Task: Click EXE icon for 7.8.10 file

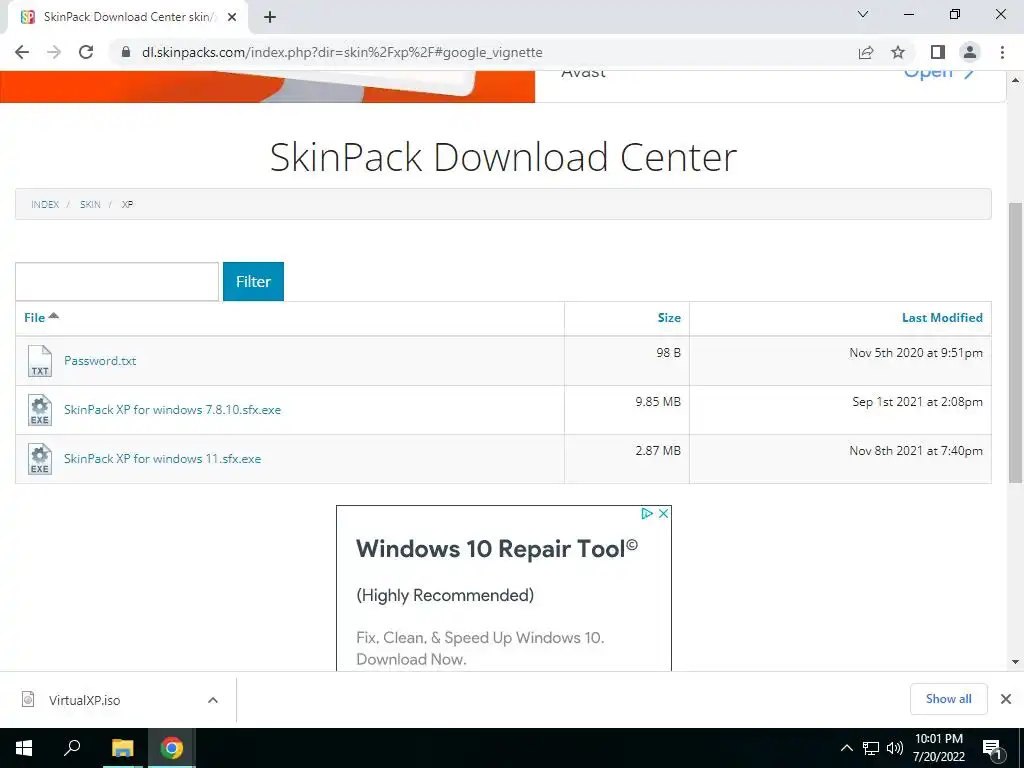Action: [x=40, y=410]
